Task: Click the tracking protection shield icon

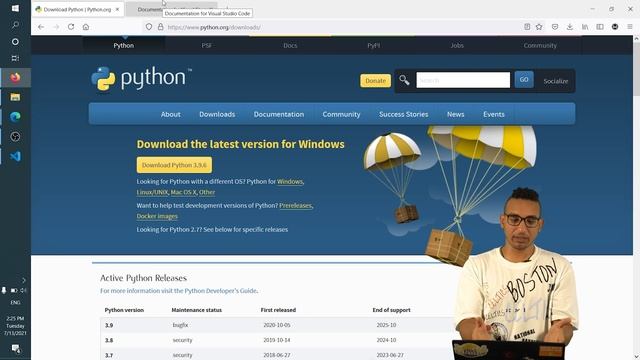Action: point(149,27)
